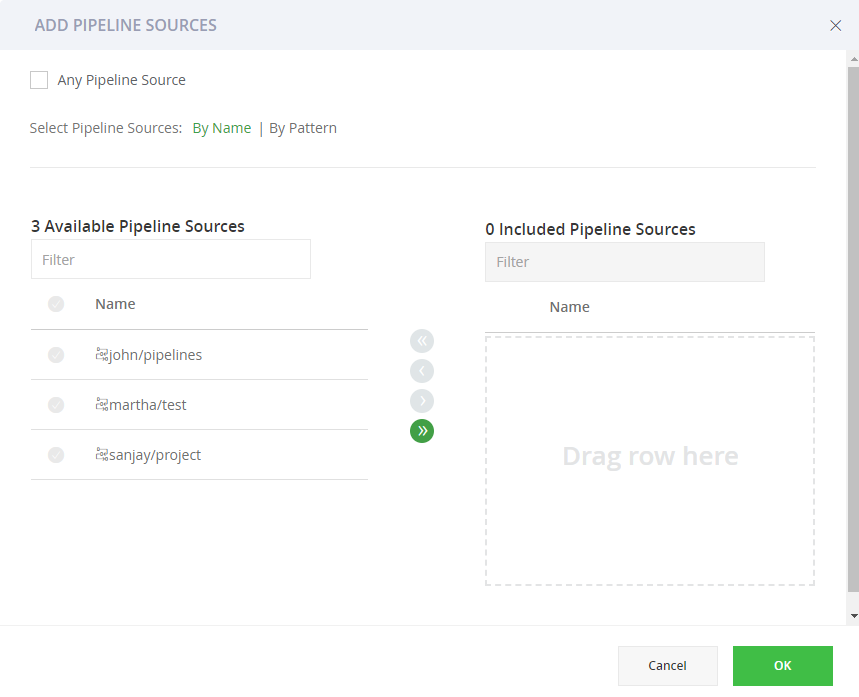The width and height of the screenshot is (859, 697).
Task: Click the Cancel button
Action: (667, 665)
